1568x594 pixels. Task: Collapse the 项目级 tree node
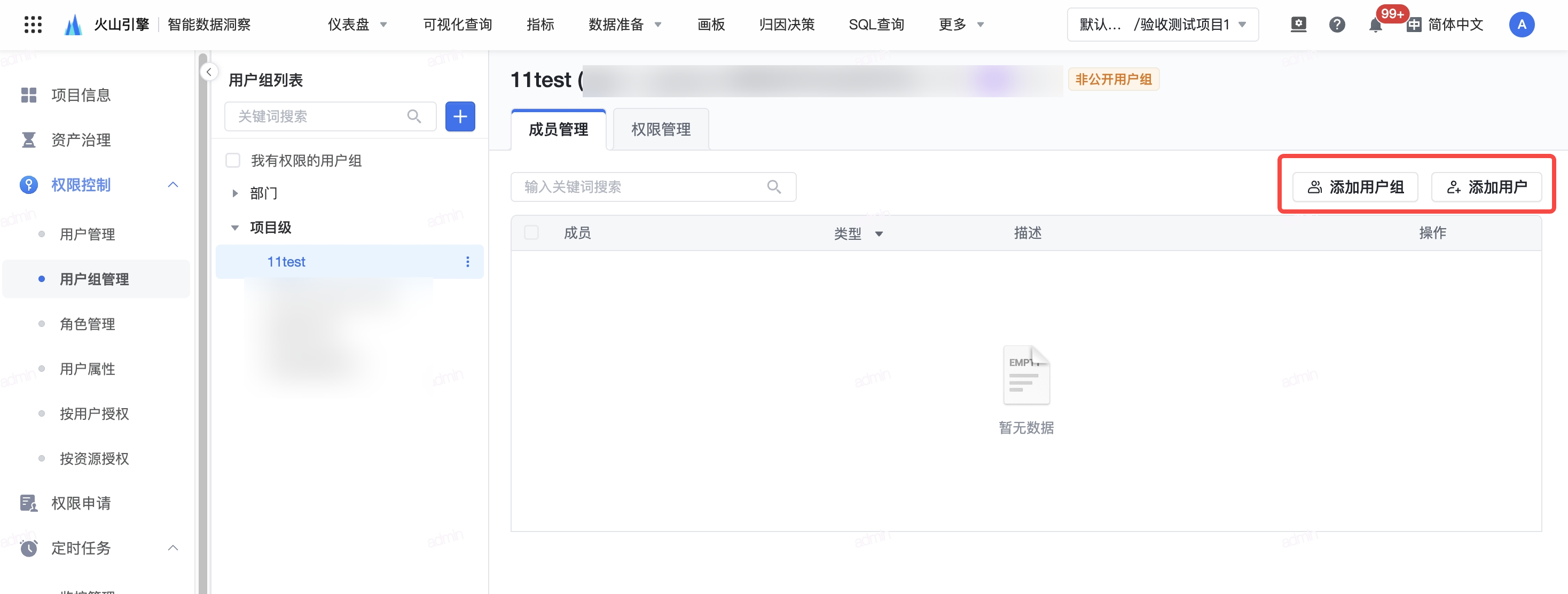tap(235, 228)
